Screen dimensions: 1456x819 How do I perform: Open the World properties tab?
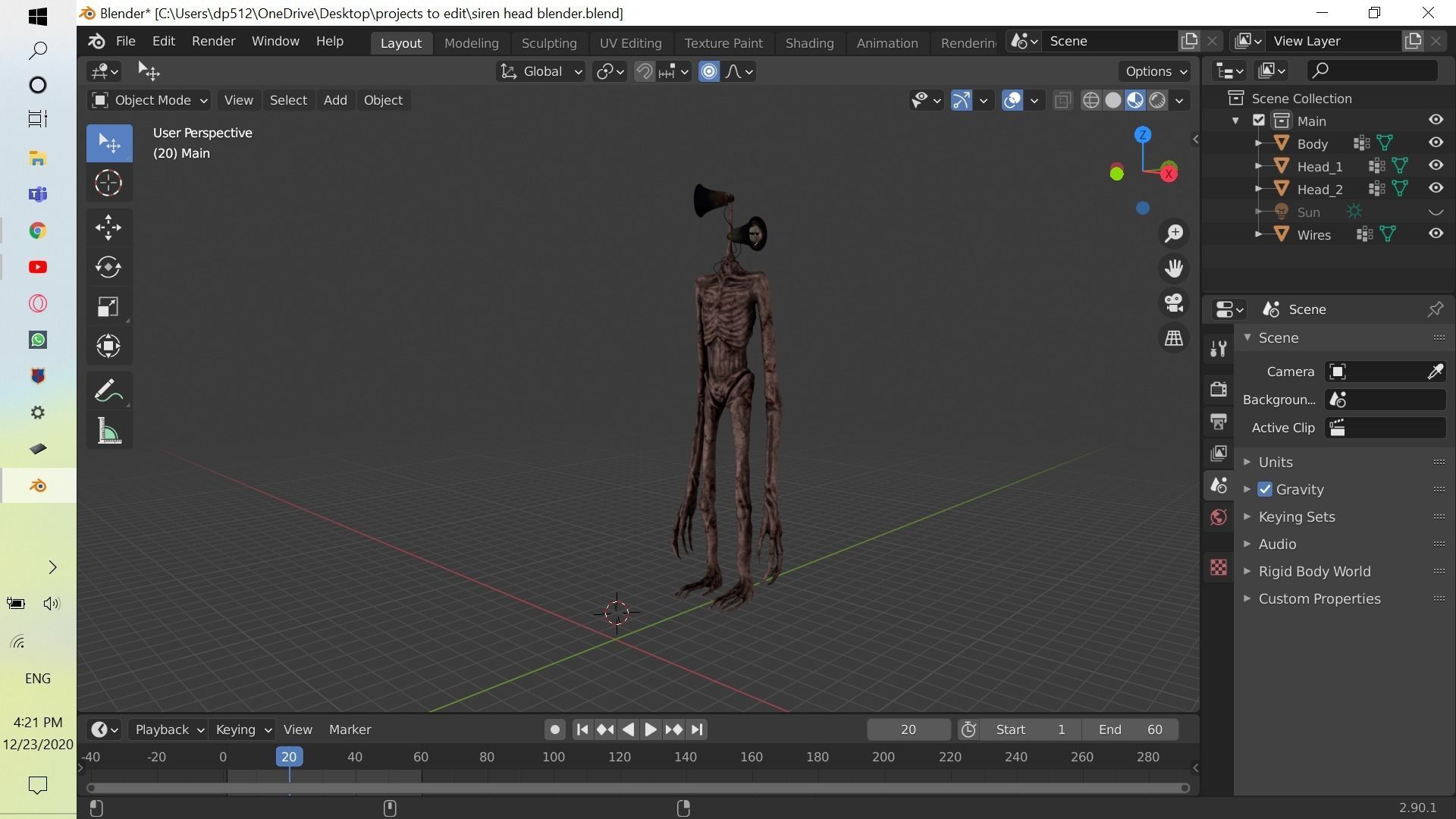coord(1219,517)
